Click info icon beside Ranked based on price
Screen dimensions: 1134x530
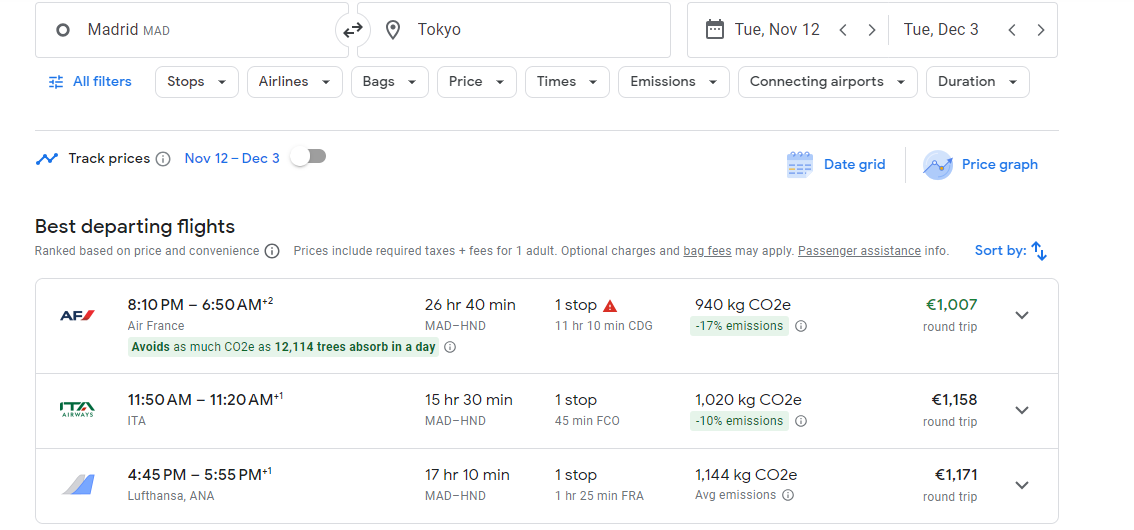[272, 252]
